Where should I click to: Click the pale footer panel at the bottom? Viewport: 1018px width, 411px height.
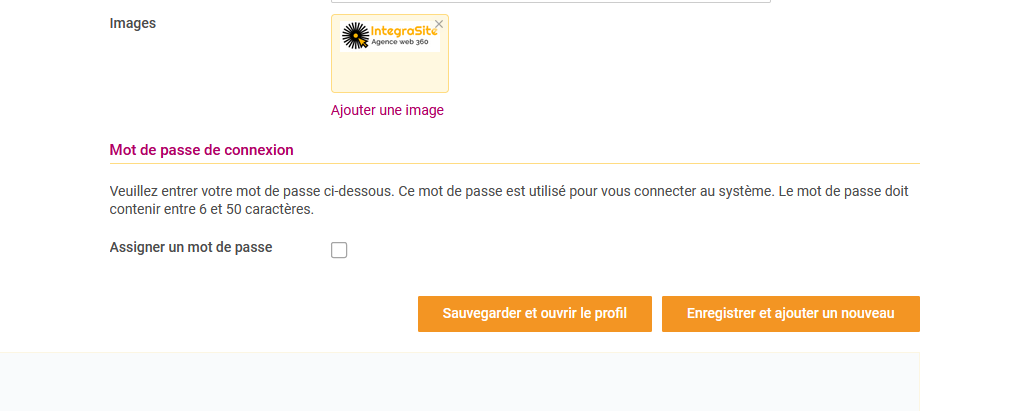(x=460, y=382)
